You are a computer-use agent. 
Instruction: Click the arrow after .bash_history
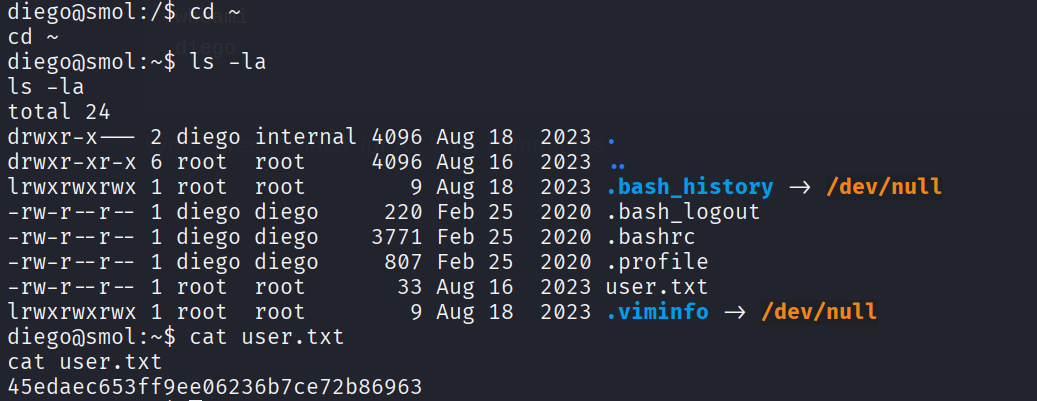tap(800, 187)
